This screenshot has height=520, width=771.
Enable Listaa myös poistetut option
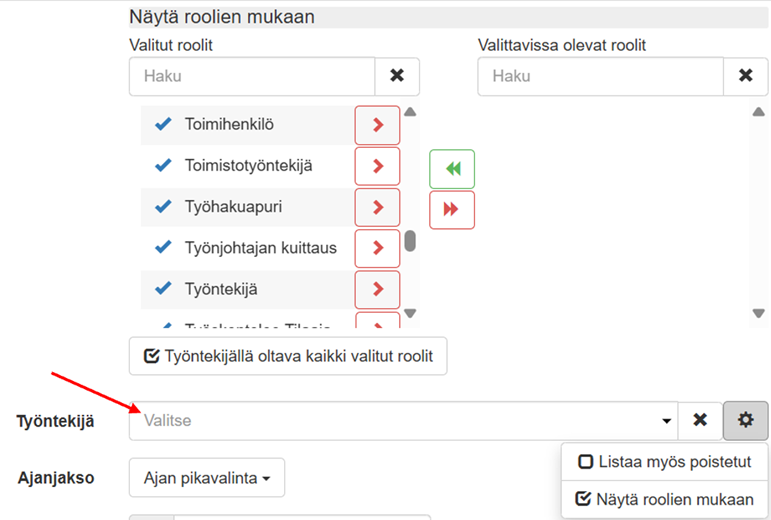(x=664, y=462)
